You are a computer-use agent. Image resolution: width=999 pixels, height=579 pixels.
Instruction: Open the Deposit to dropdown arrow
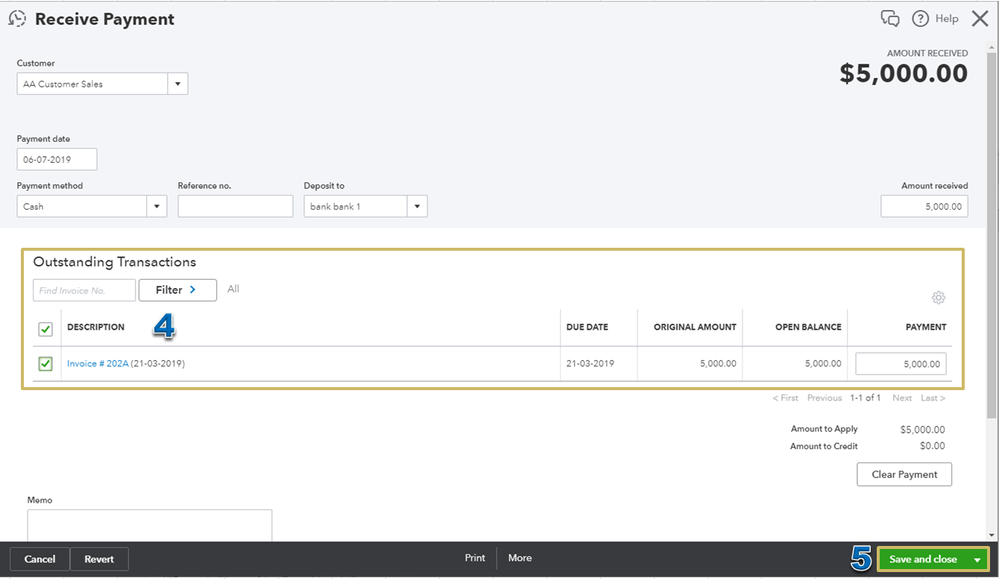click(417, 206)
